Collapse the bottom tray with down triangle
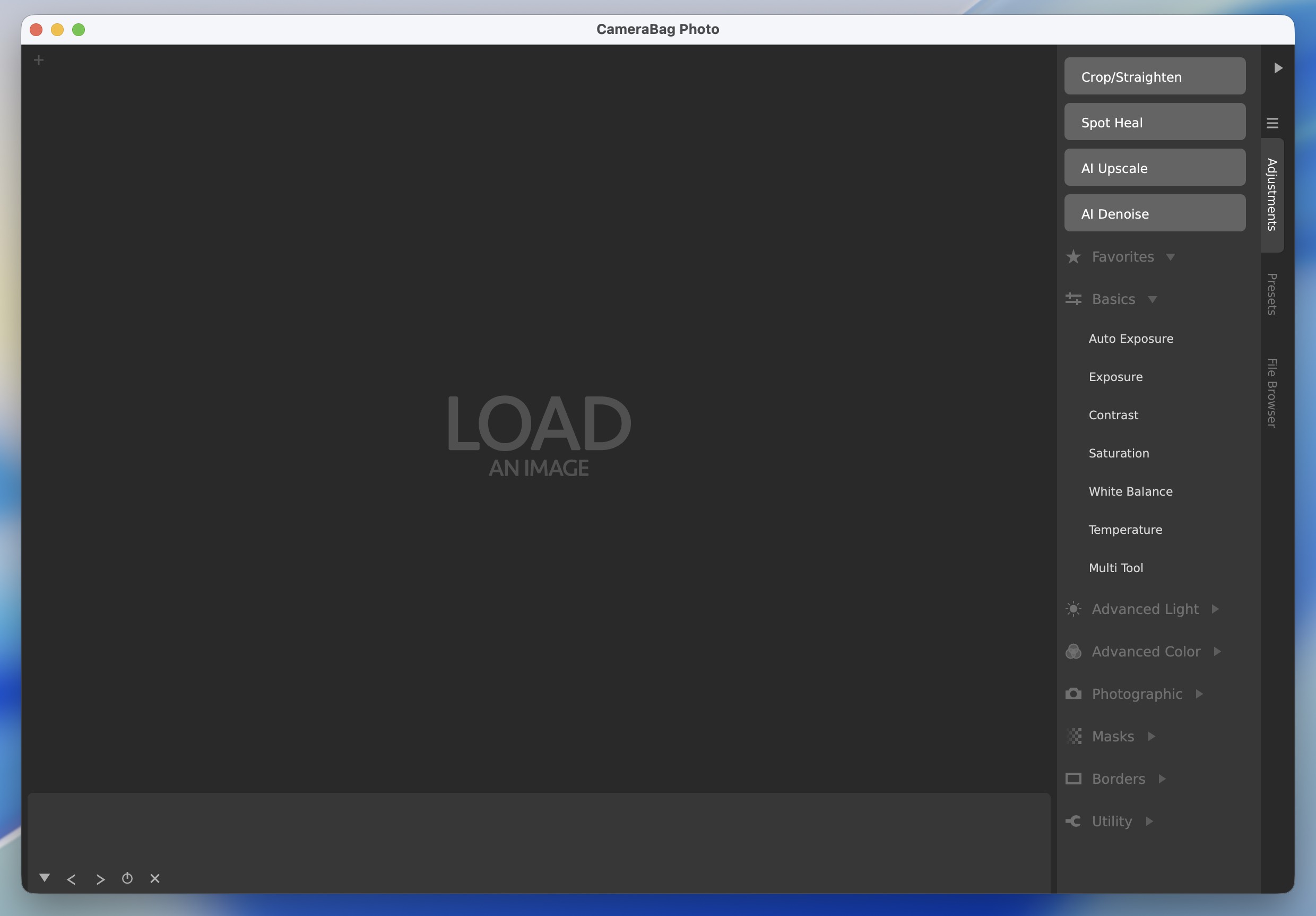1316x916 pixels. pos(44,878)
